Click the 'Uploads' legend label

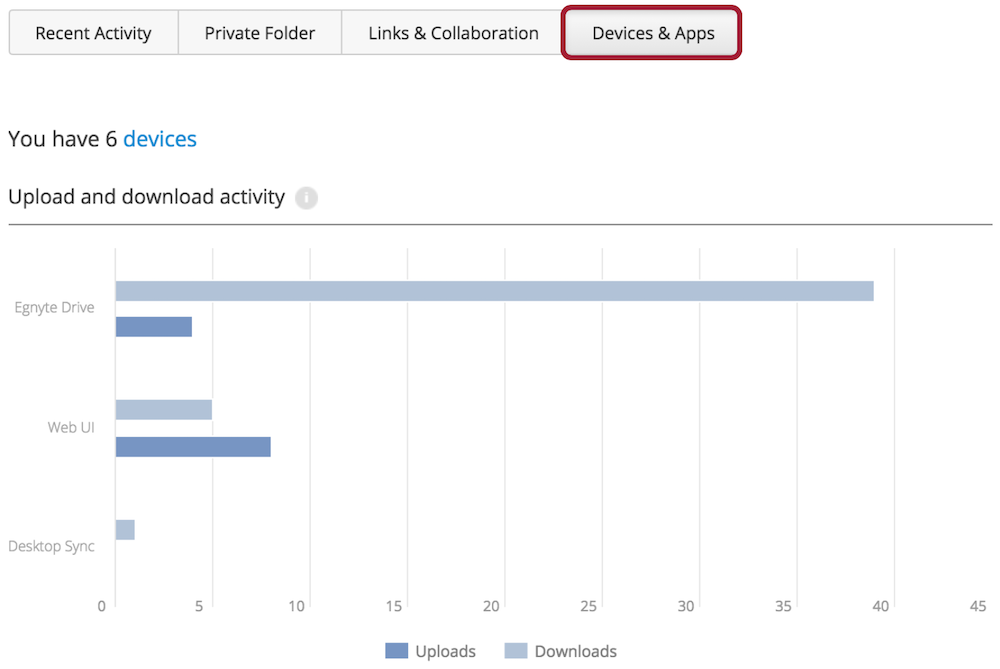coord(445,651)
